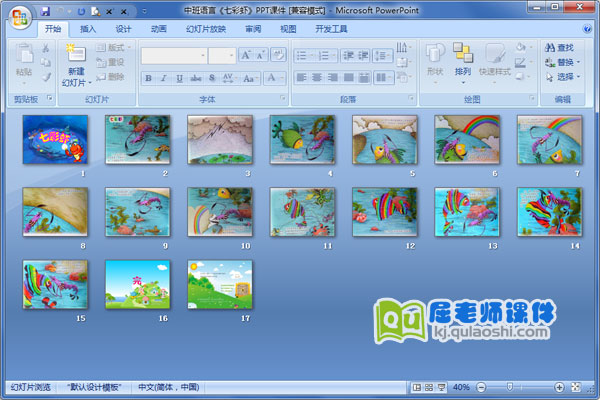
Task: Click the Shape Fill paint bucket
Action: [x=523, y=47]
